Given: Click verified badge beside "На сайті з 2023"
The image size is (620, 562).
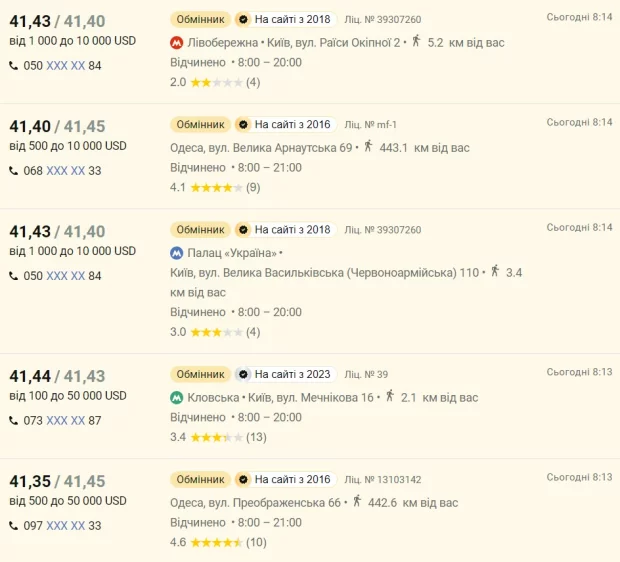Looking at the screenshot, I should 242,374.
